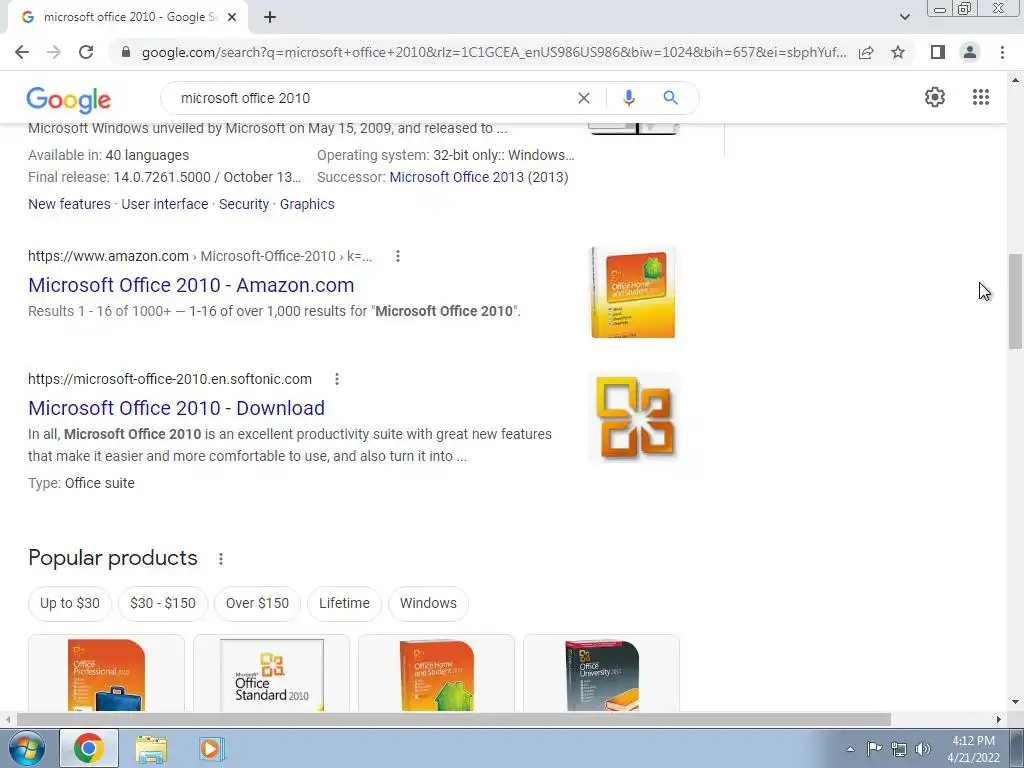Click the padlock site info icon

click(x=126, y=52)
